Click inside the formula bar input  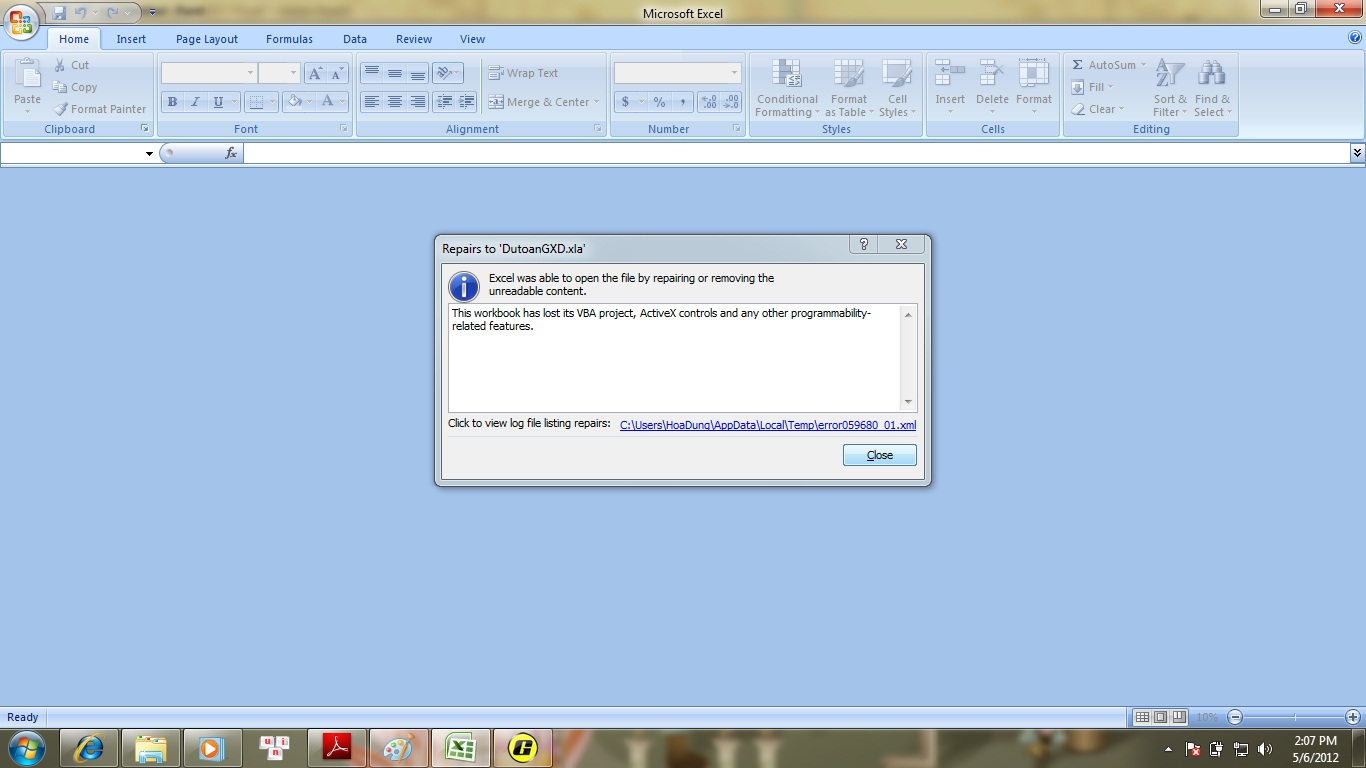click(796, 153)
